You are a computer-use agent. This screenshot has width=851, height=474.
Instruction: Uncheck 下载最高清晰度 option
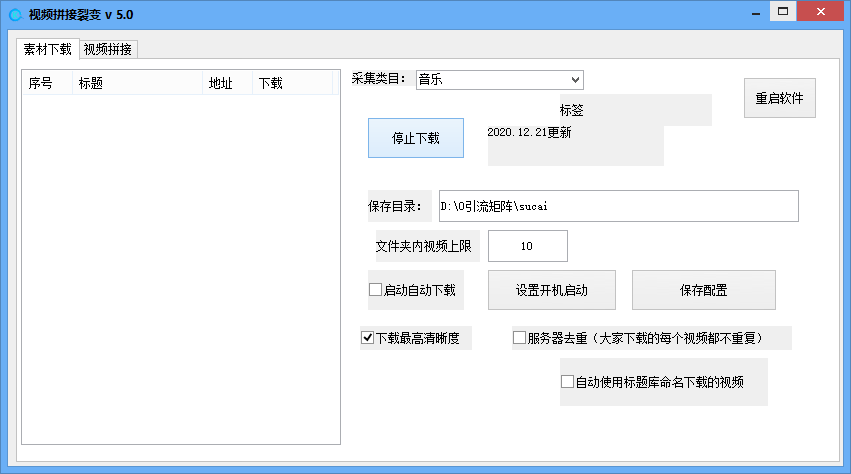click(x=368, y=338)
